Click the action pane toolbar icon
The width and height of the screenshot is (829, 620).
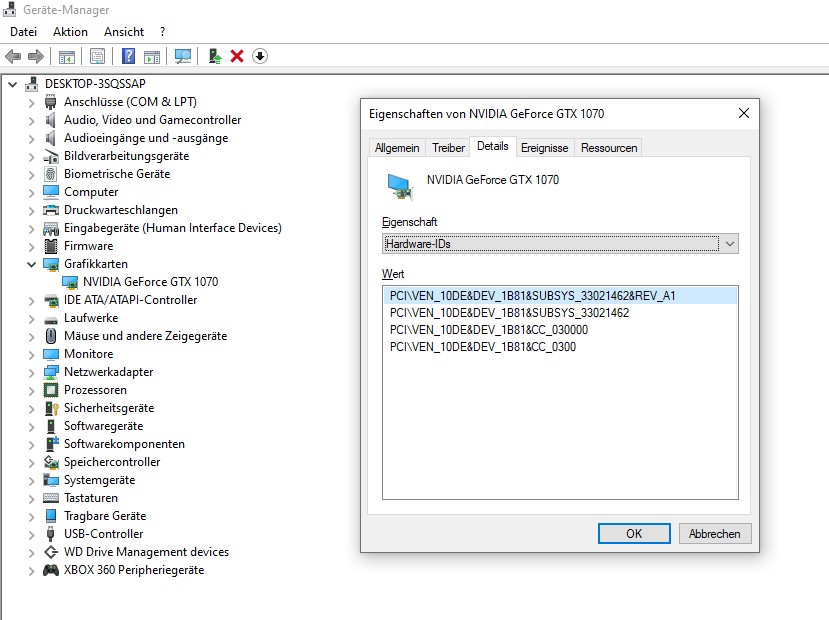pyautogui.click(x=152, y=57)
